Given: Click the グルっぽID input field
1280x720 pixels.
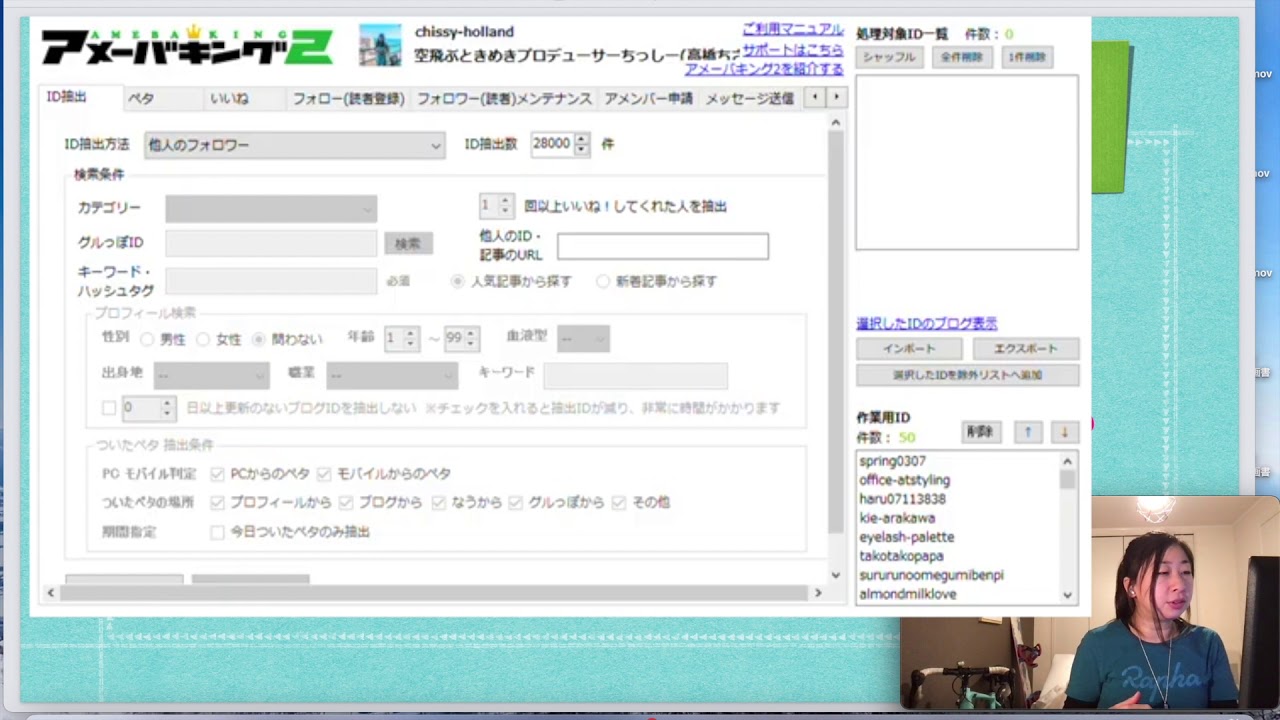Looking at the screenshot, I should coord(271,243).
